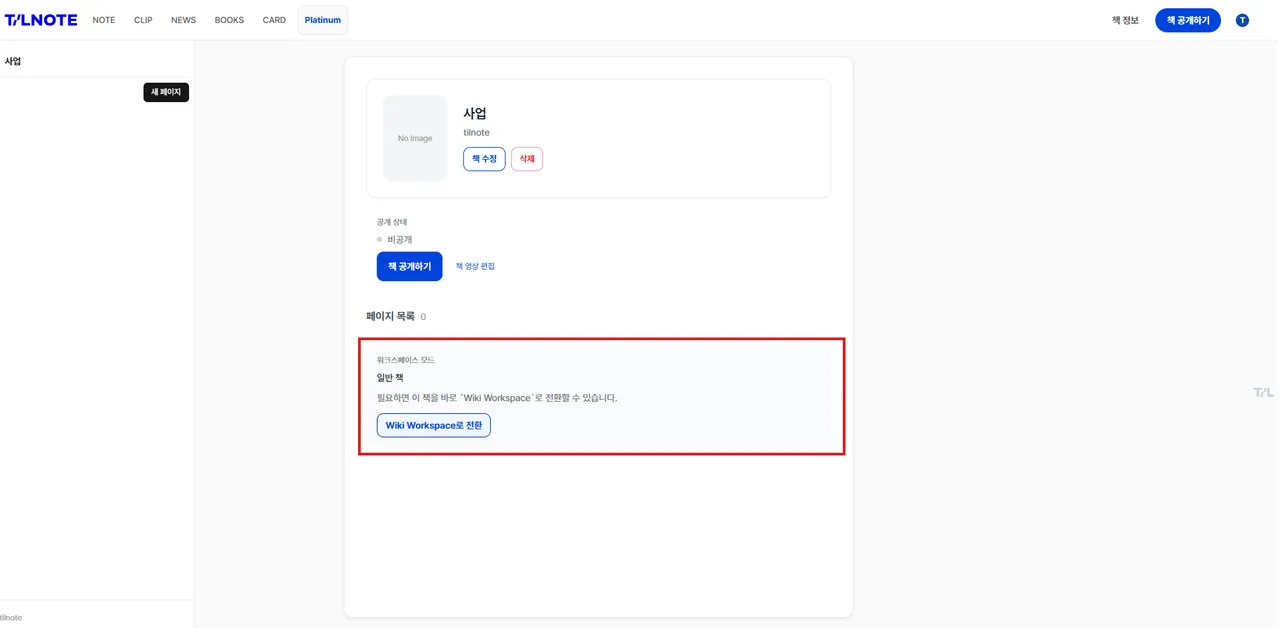Open the CARD section

click(274, 20)
